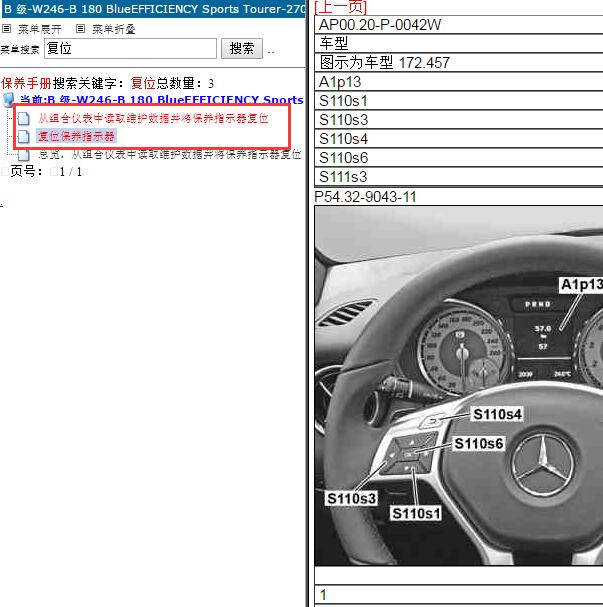Click document icon beside 总览 entry
The image size is (603, 607).
(24, 154)
